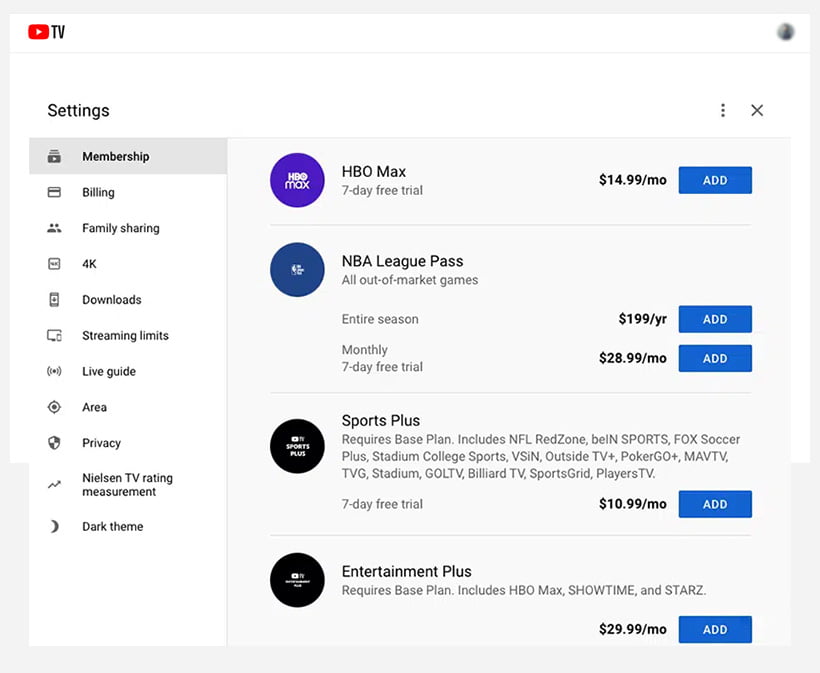
Task: Click the profile avatar
Action: [x=786, y=31]
